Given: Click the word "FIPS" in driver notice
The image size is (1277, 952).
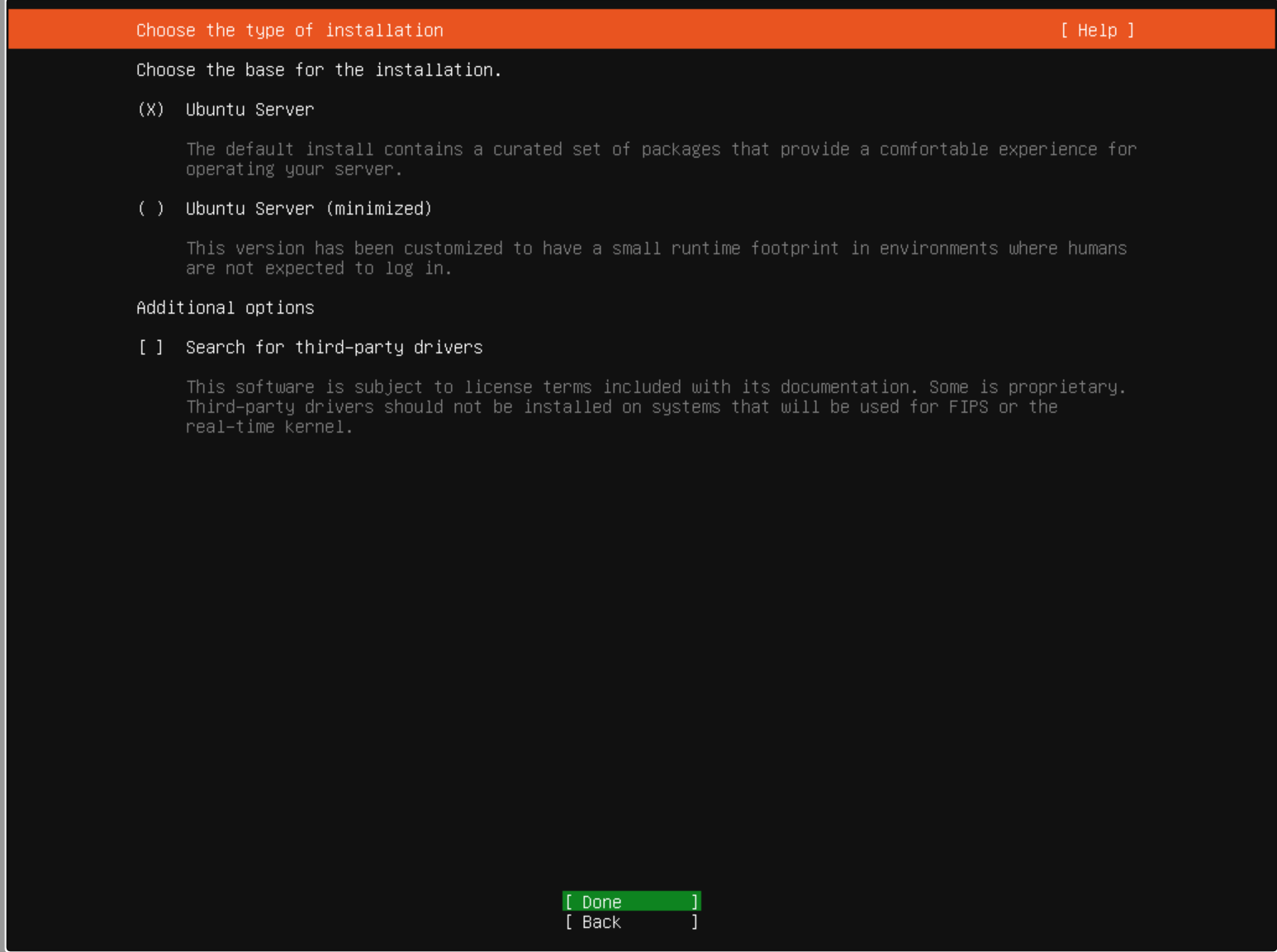Looking at the screenshot, I should point(968,407).
